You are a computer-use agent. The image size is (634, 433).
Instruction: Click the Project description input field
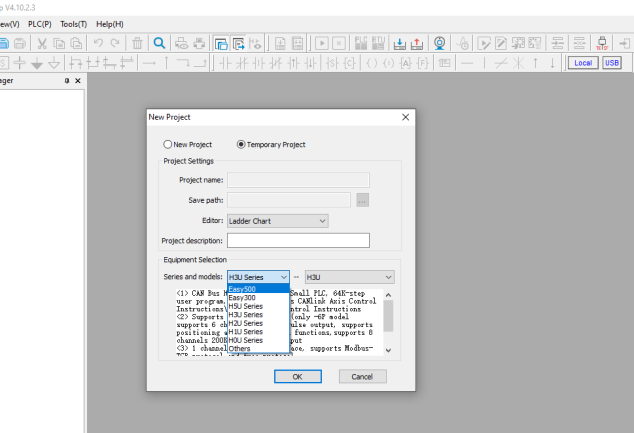coord(298,241)
